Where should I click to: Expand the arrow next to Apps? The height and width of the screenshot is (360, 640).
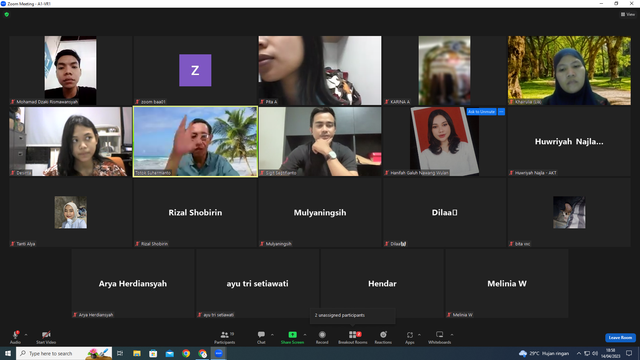(x=419, y=335)
